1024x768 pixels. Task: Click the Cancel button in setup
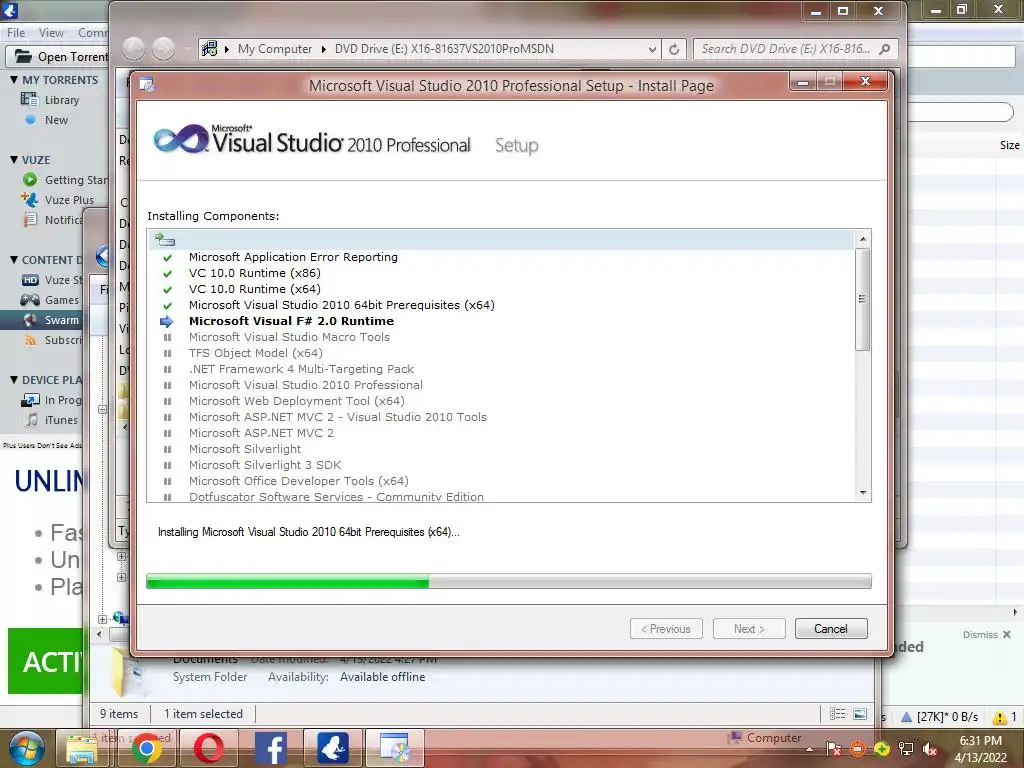tap(831, 629)
